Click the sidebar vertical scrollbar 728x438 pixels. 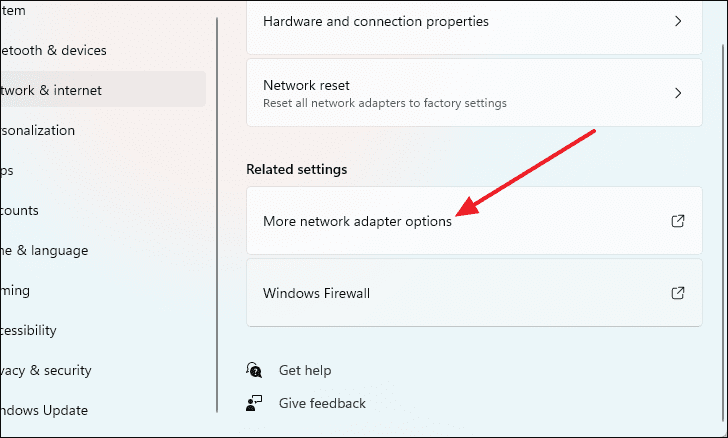(x=217, y=215)
